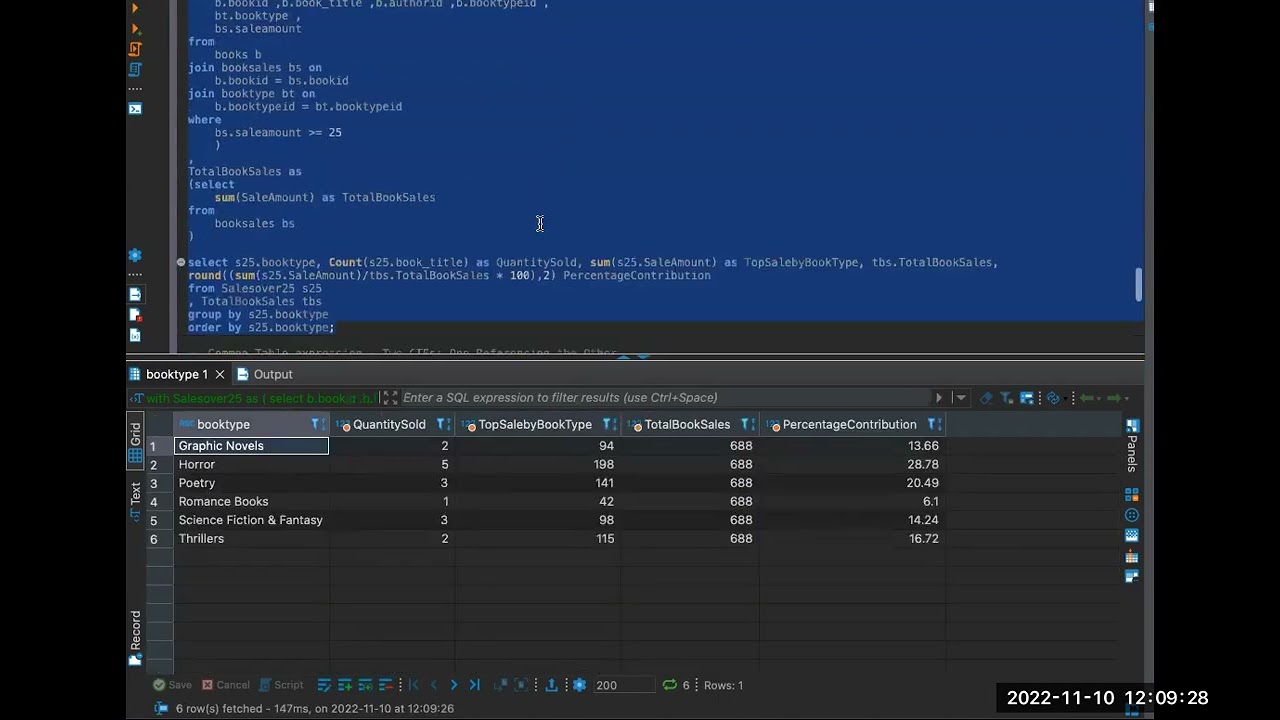The height and width of the screenshot is (720, 1280).
Task: Click the 16.72 percentage value
Action: tap(923, 539)
